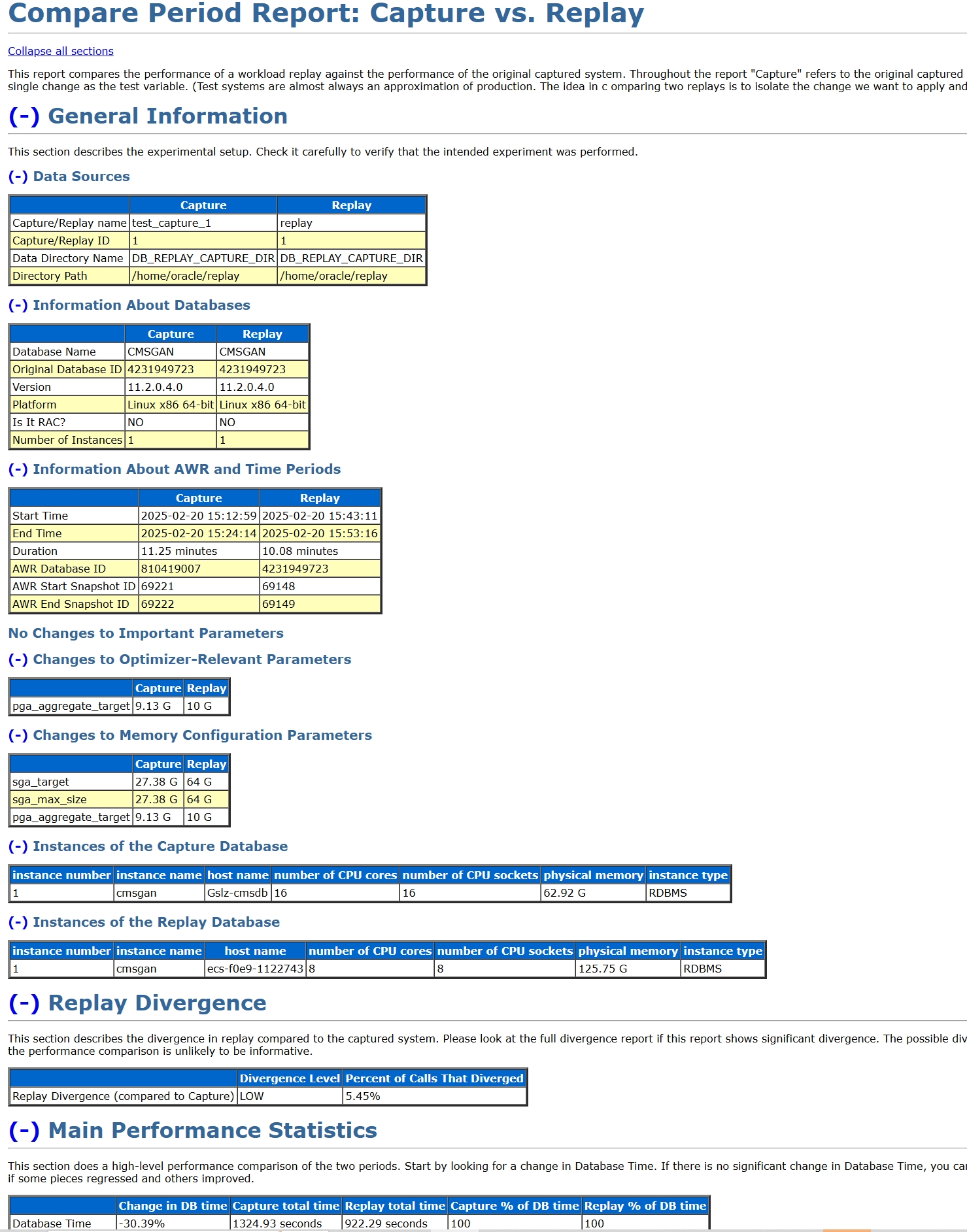
Task: Click the 'Data Directory Name' row label
Action: coord(69,258)
